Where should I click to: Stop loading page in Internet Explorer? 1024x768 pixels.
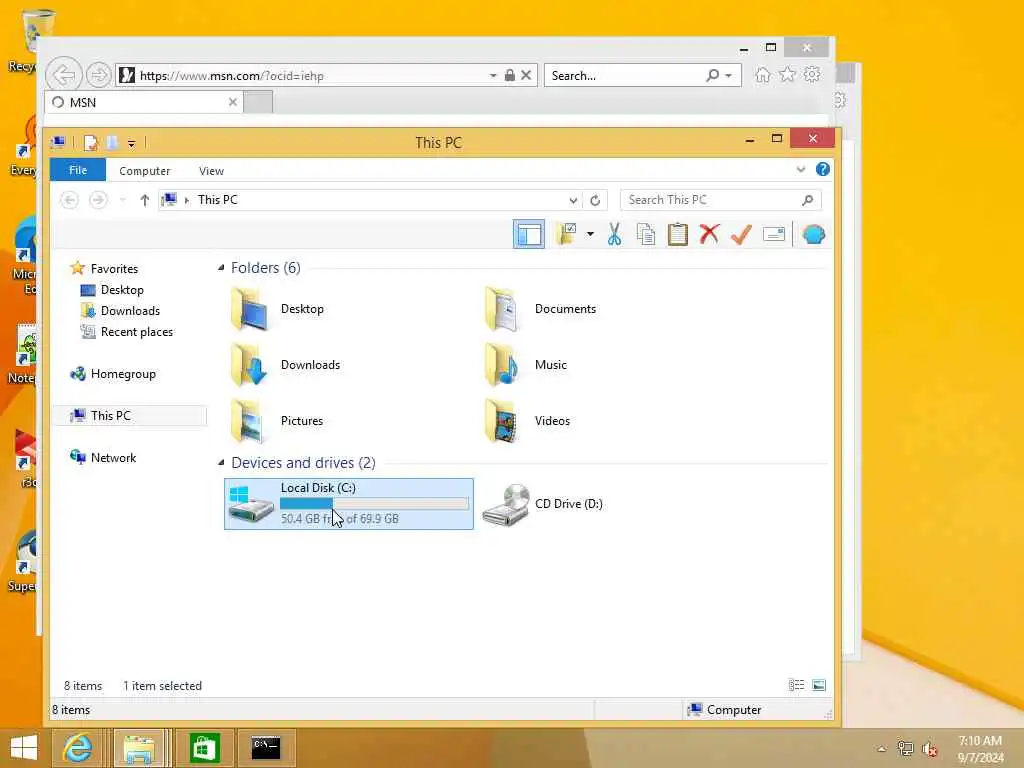tap(526, 75)
